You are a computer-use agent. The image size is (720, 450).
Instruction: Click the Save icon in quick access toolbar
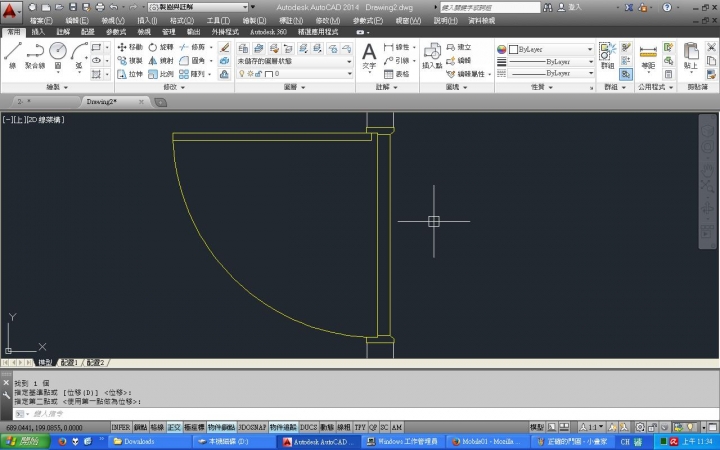point(73,7)
